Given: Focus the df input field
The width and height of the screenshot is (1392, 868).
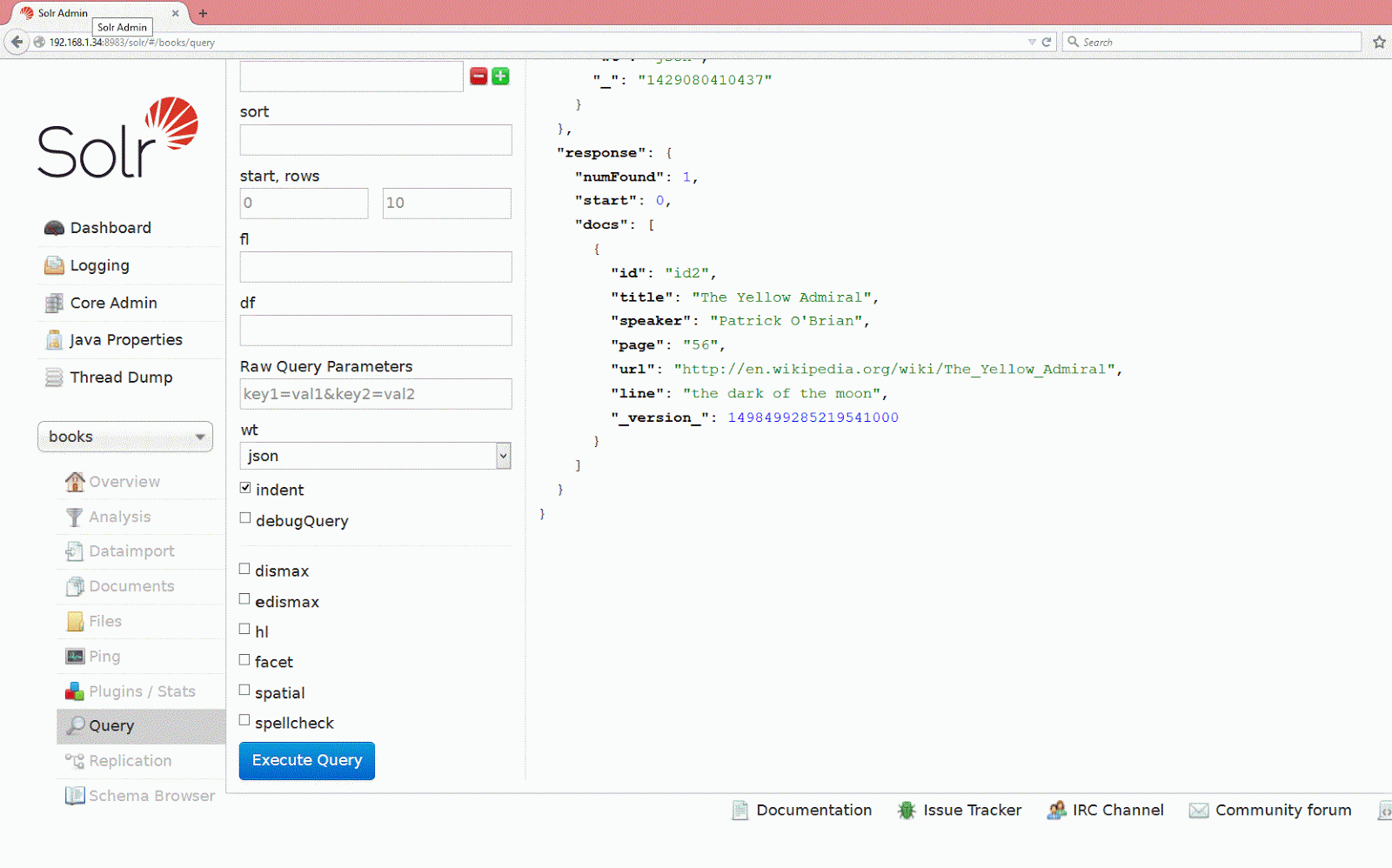Looking at the screenshot, I should click(x=376, y=331).
